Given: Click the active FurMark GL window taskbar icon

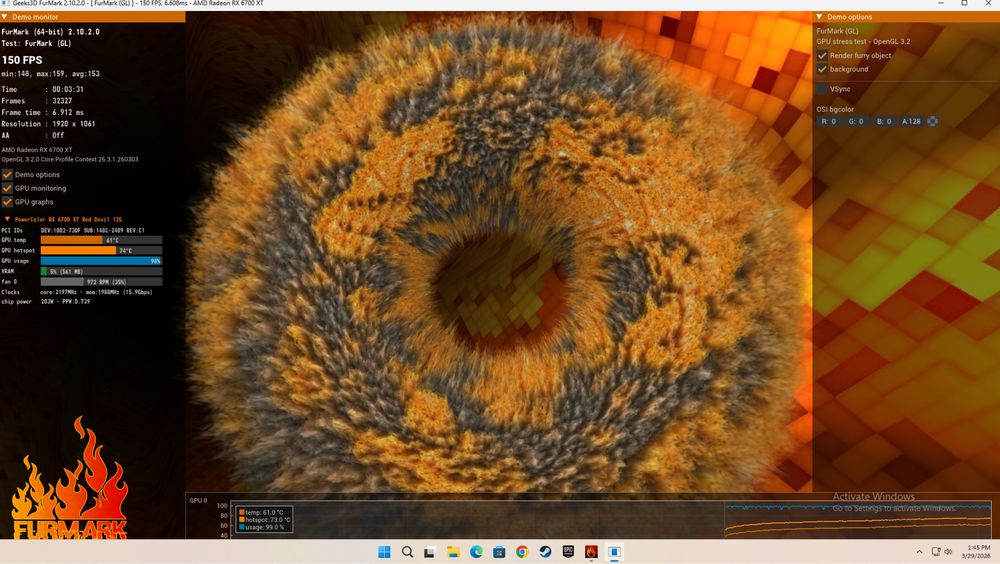Looking at the screenshot, I should [x=614, y=552].
